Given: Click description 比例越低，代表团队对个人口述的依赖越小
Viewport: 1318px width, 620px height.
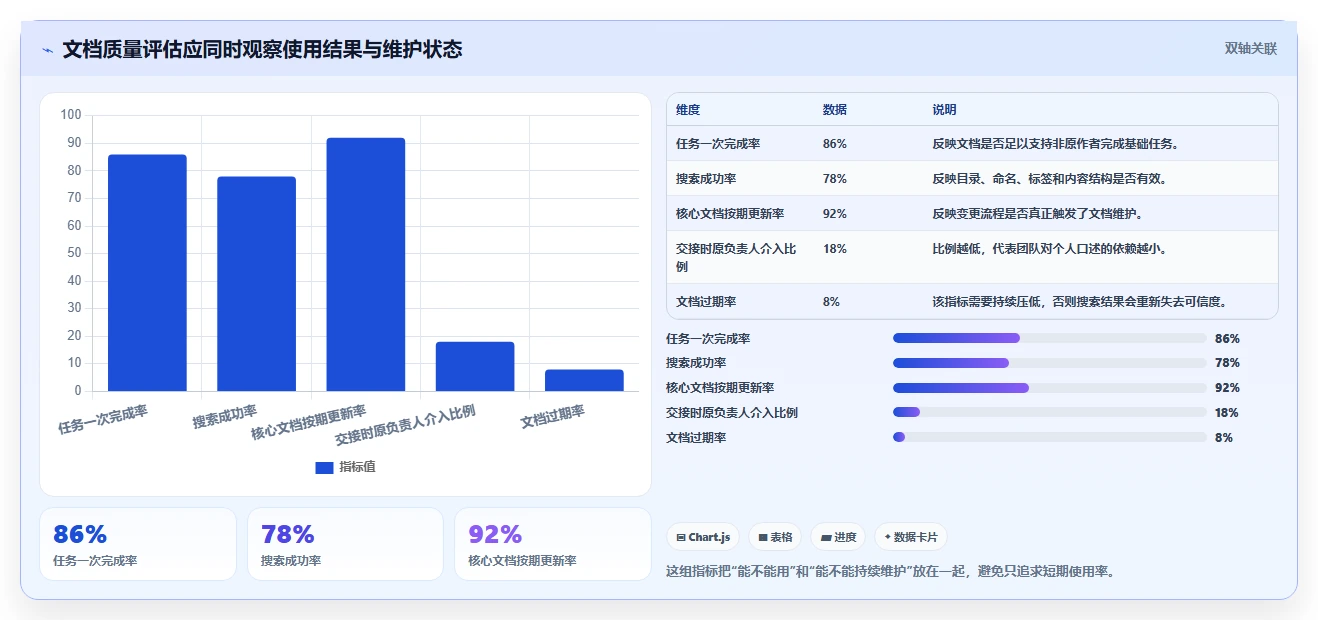Looking at the screenshot, I should [1050, 249].
